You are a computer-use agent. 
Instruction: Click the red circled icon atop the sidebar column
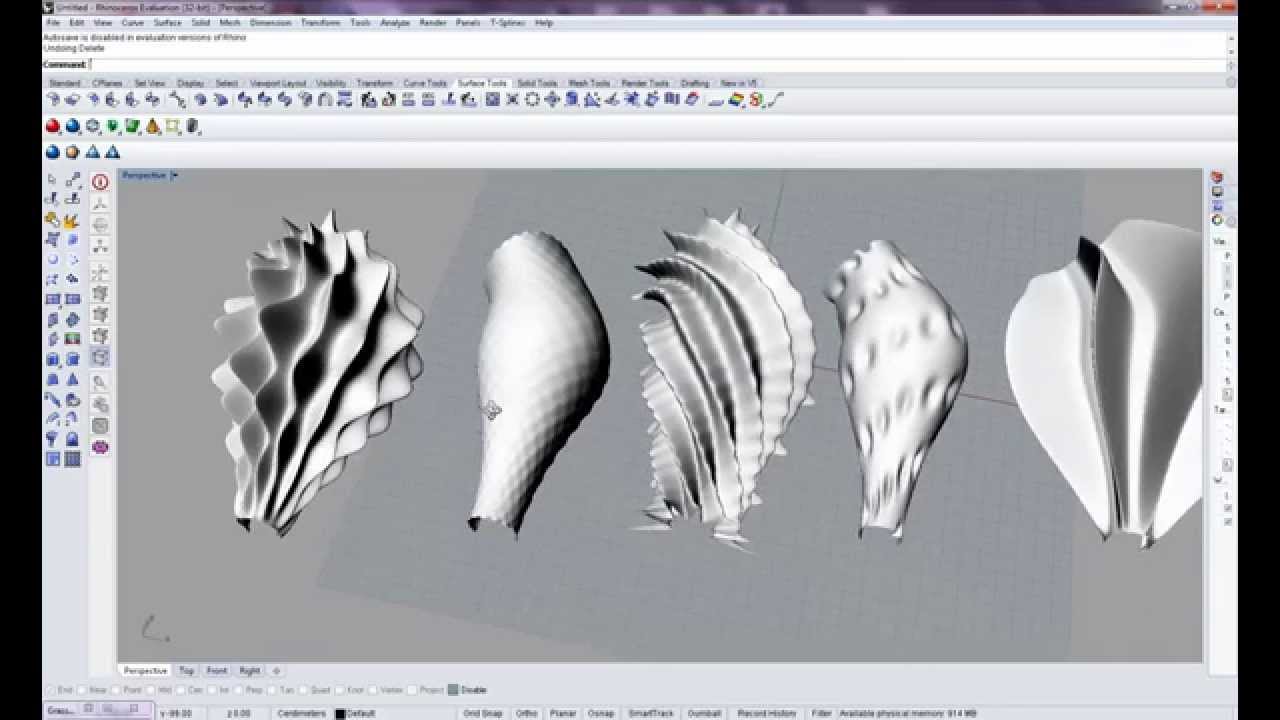pyautogui.click(x=100, y=182)
